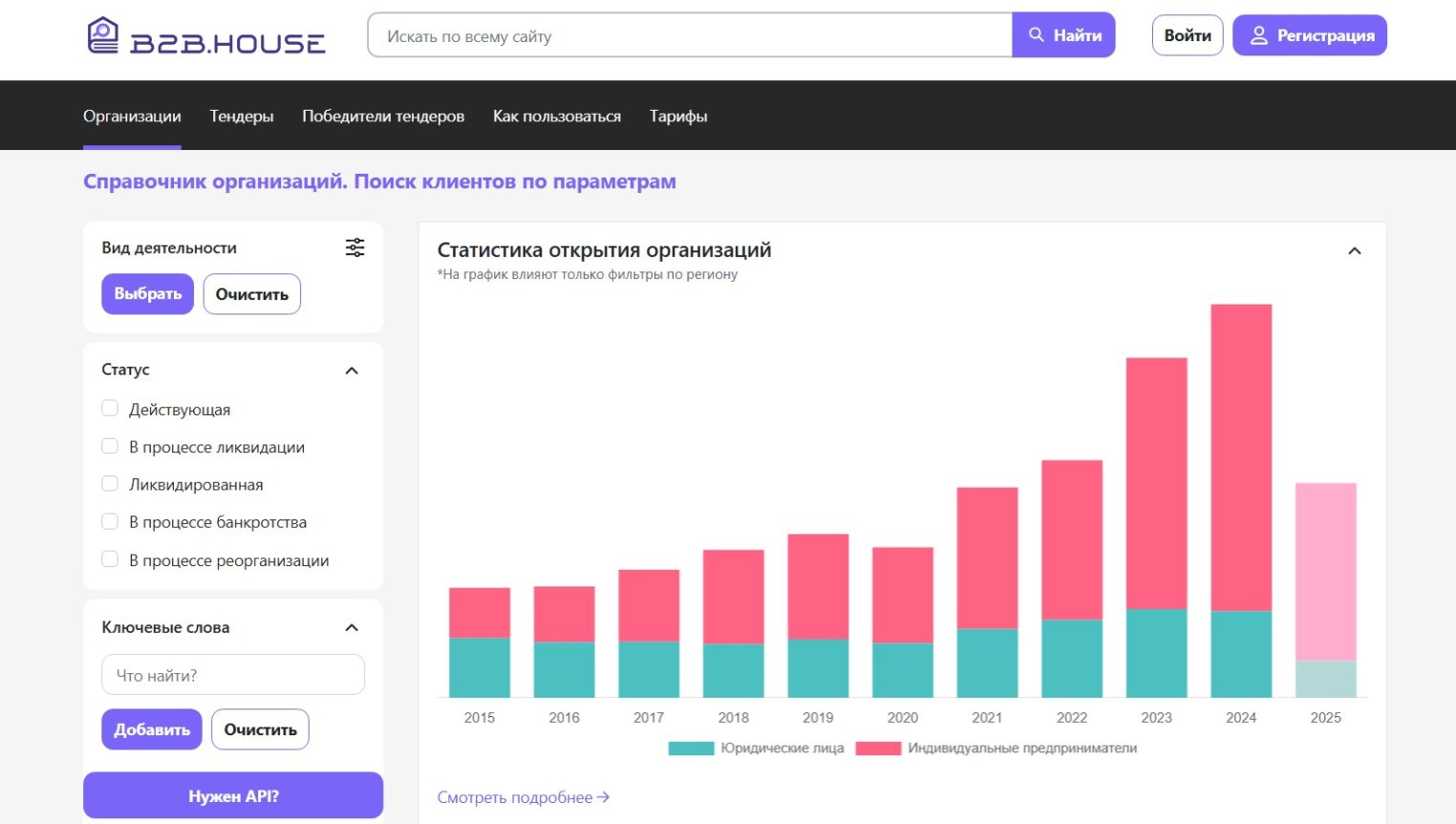Focus the site-wide search input field
The width and height of the screenshot is (1456, 824).
click(690, 36)
